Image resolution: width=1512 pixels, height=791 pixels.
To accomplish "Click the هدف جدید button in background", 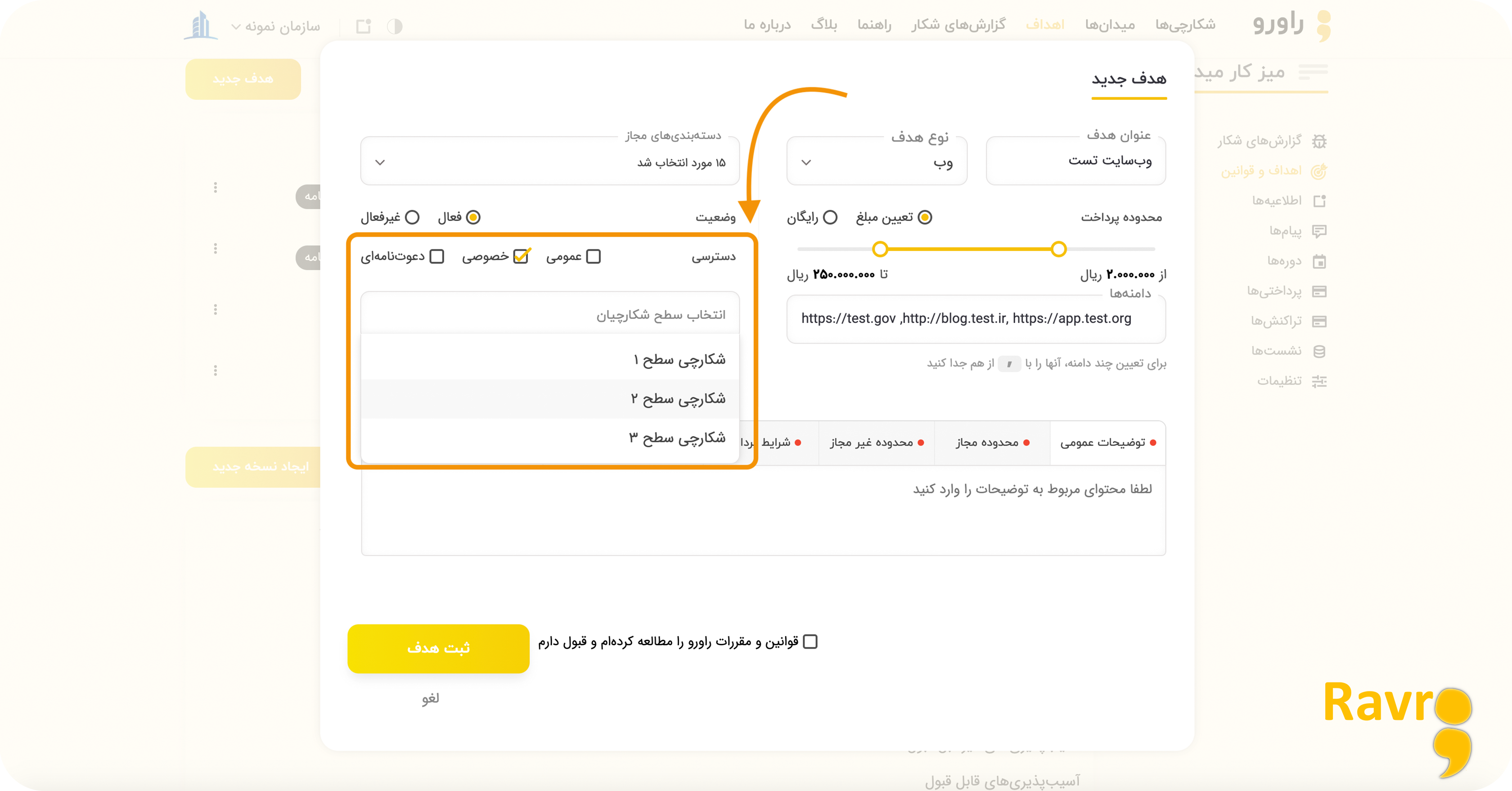I will [243, 79].
